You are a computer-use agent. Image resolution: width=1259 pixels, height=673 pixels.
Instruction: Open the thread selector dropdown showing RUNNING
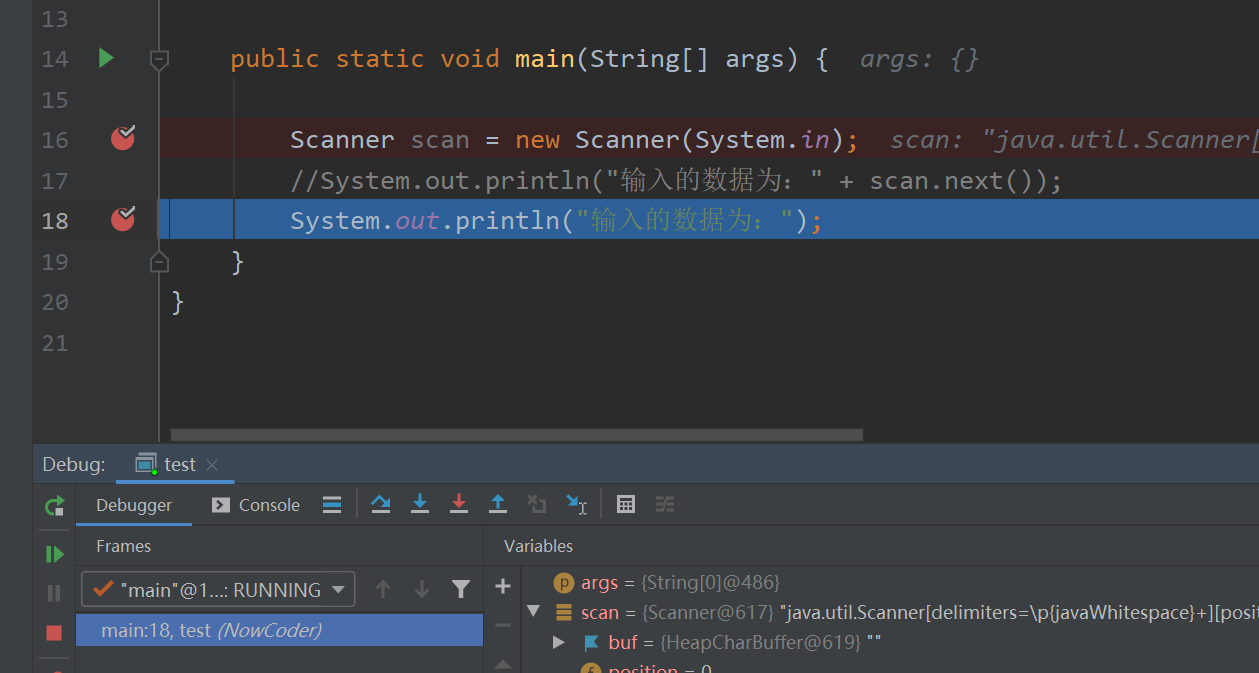218,590
